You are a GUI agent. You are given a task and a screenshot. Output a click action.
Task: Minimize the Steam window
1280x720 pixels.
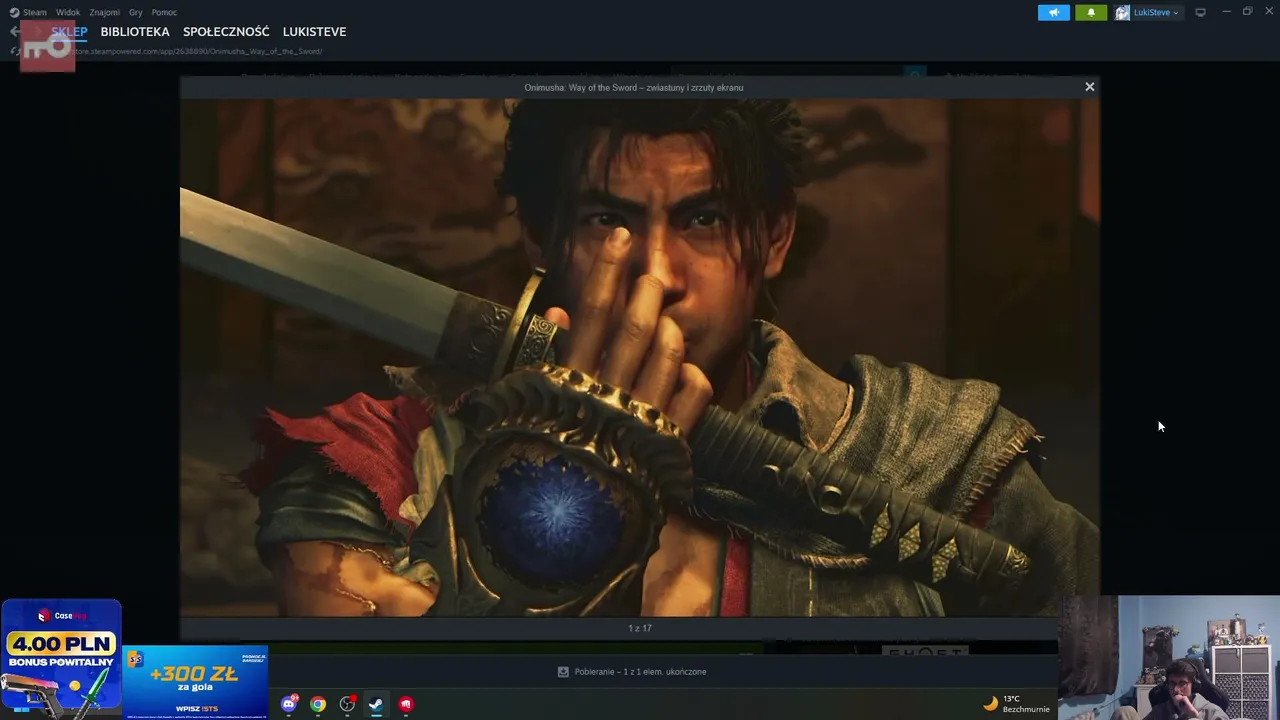click(1226, 12)
